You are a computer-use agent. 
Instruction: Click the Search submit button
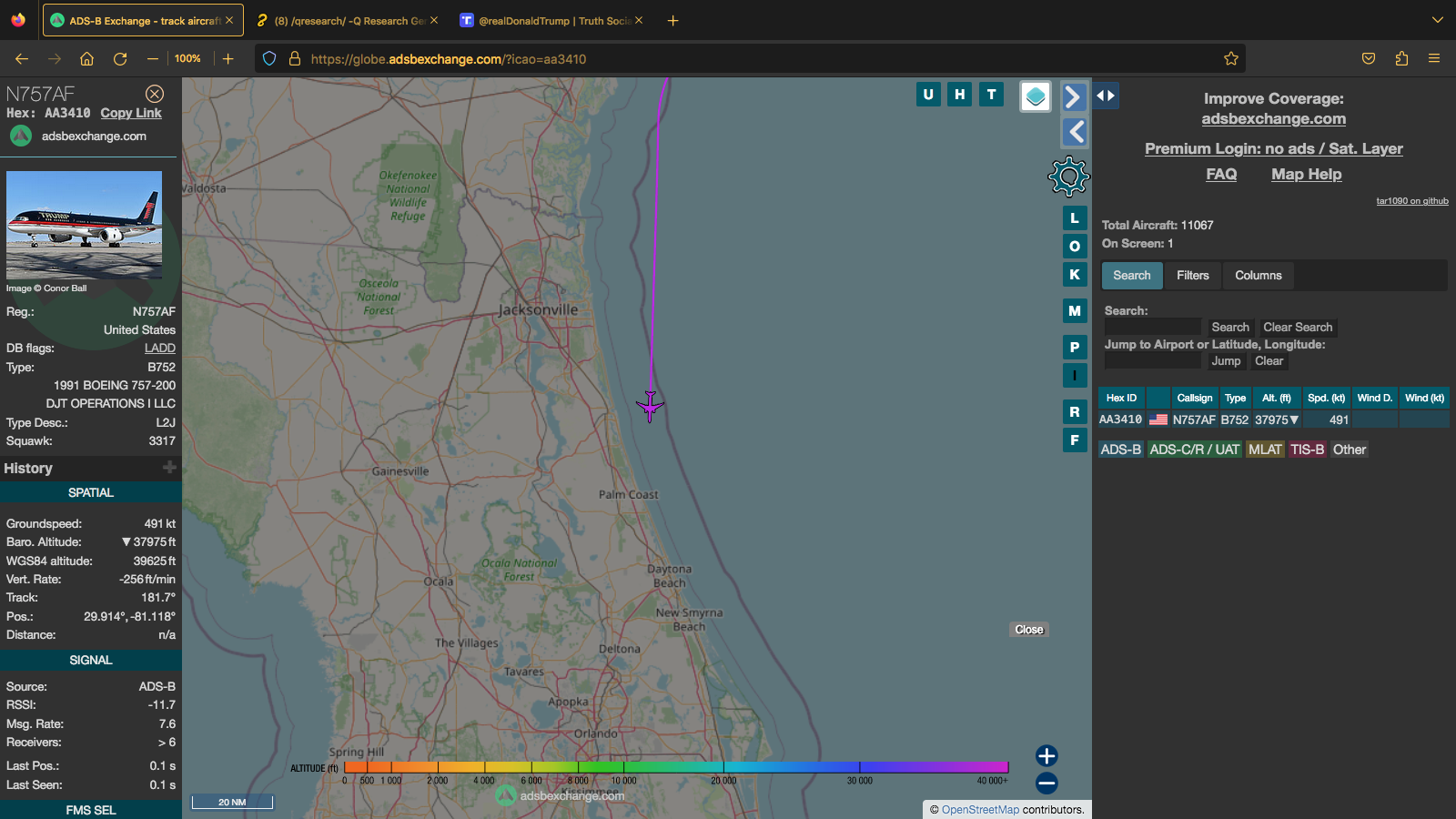point(1229,328)
